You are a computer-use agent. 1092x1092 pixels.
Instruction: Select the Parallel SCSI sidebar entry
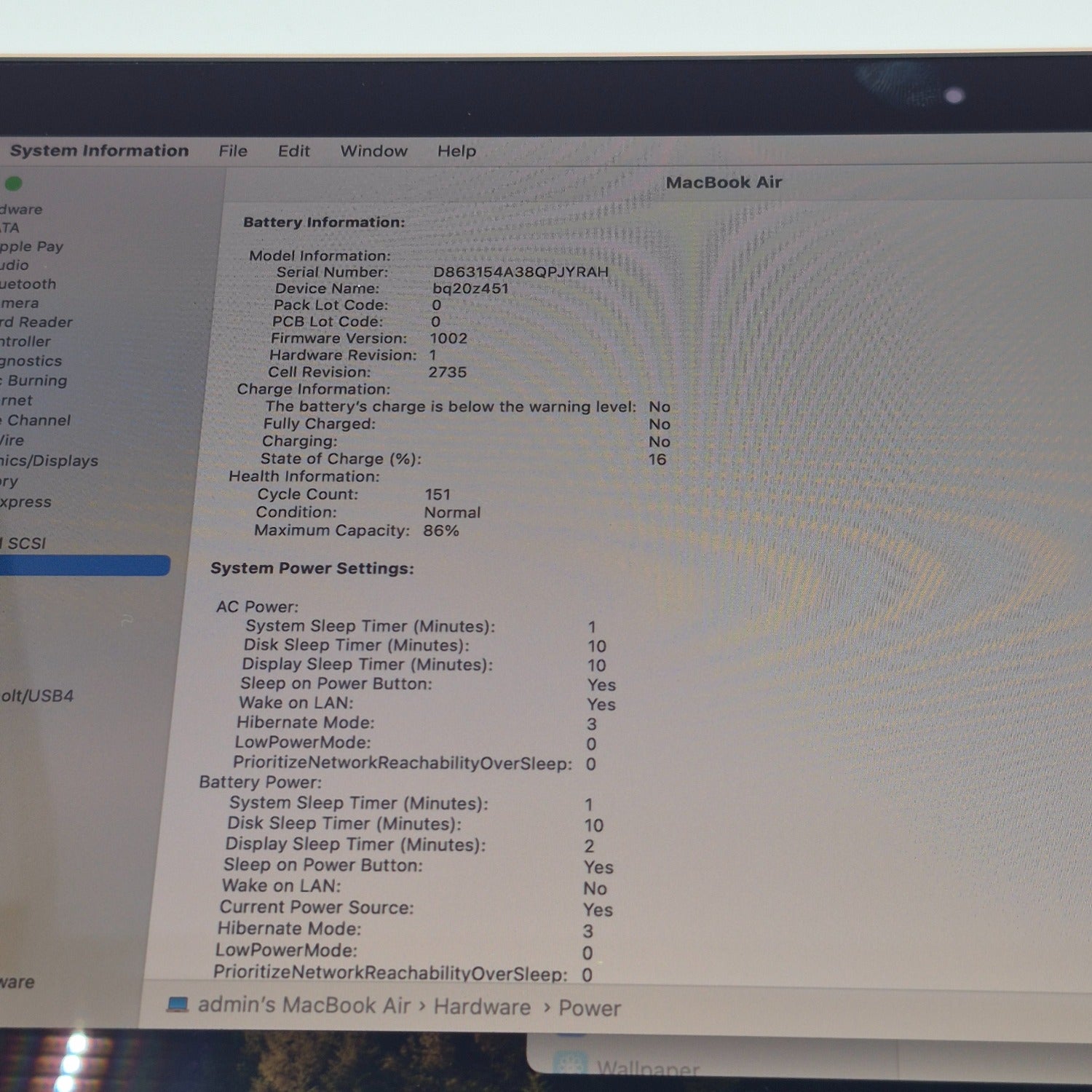pos(23,543)
